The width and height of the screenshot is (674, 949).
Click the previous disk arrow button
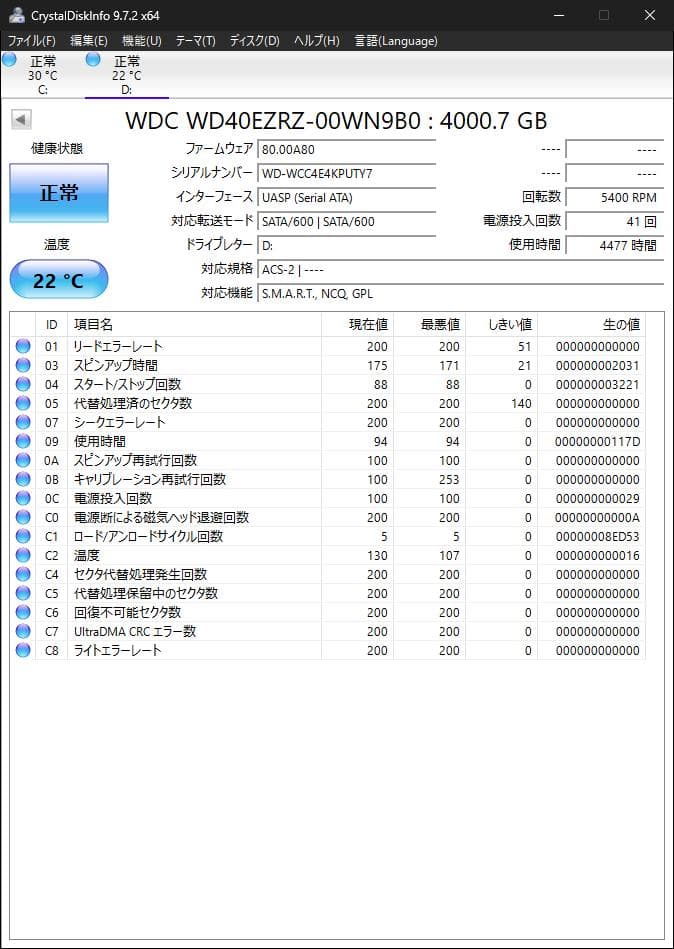22,120
